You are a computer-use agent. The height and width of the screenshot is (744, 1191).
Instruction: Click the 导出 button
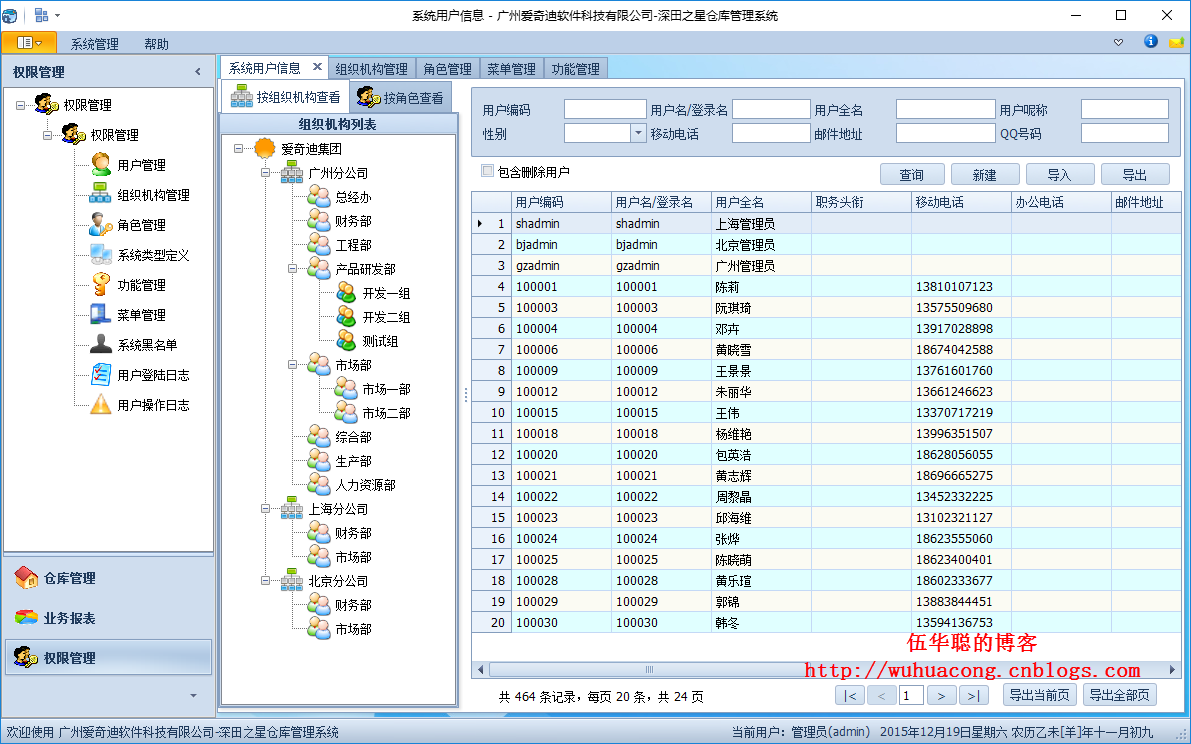coord(1135,175)
